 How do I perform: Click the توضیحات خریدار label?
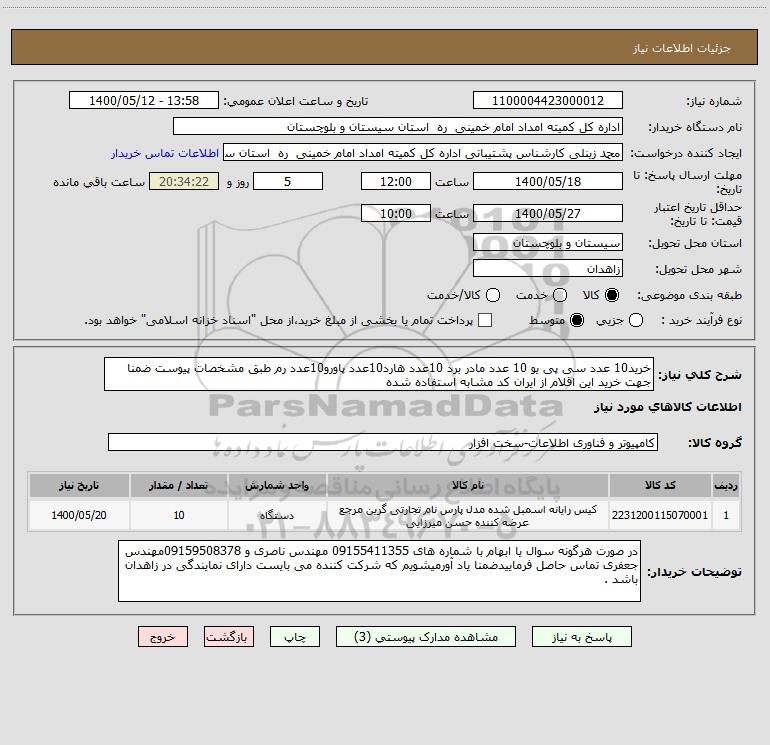point(694,572)
